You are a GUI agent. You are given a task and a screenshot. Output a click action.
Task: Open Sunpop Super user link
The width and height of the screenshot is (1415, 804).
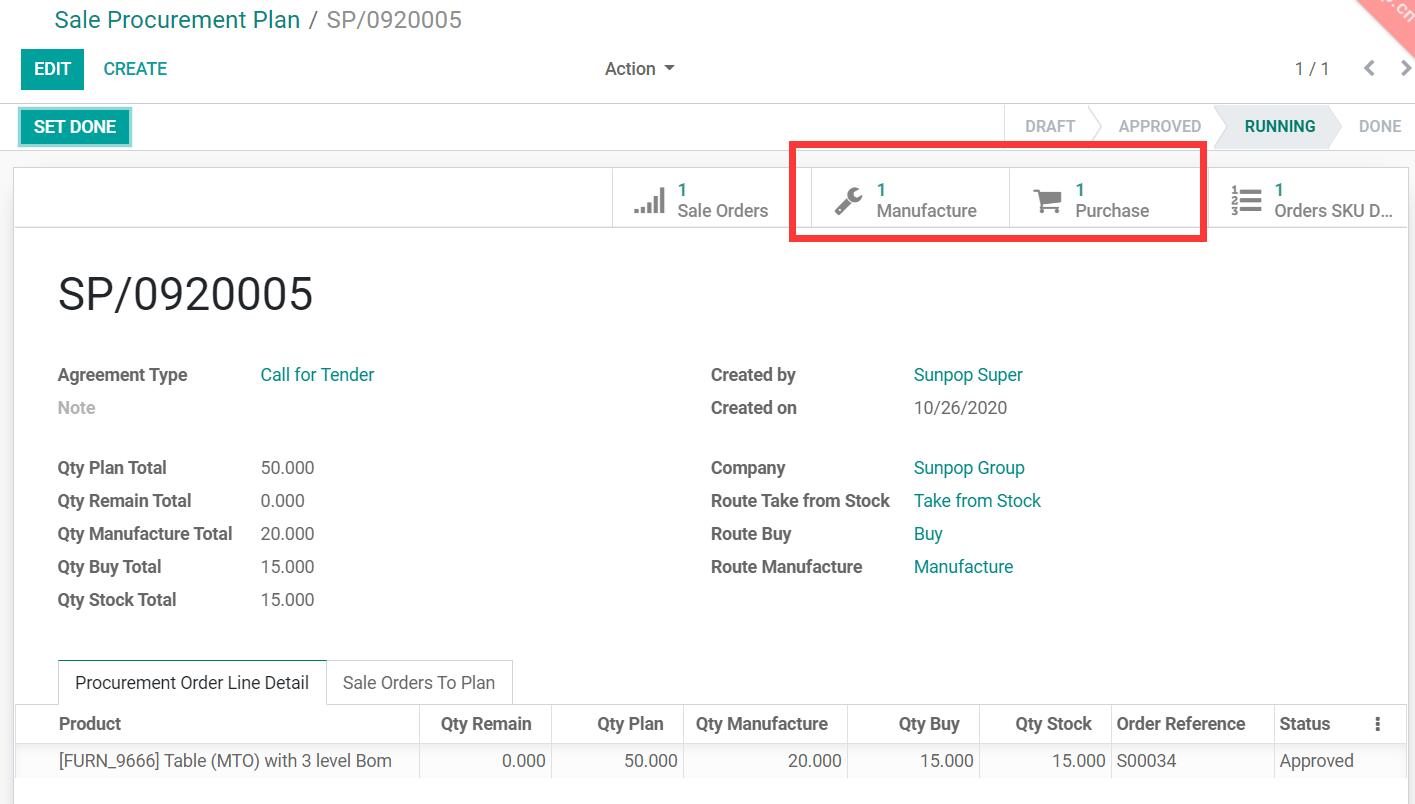[968, 375]
